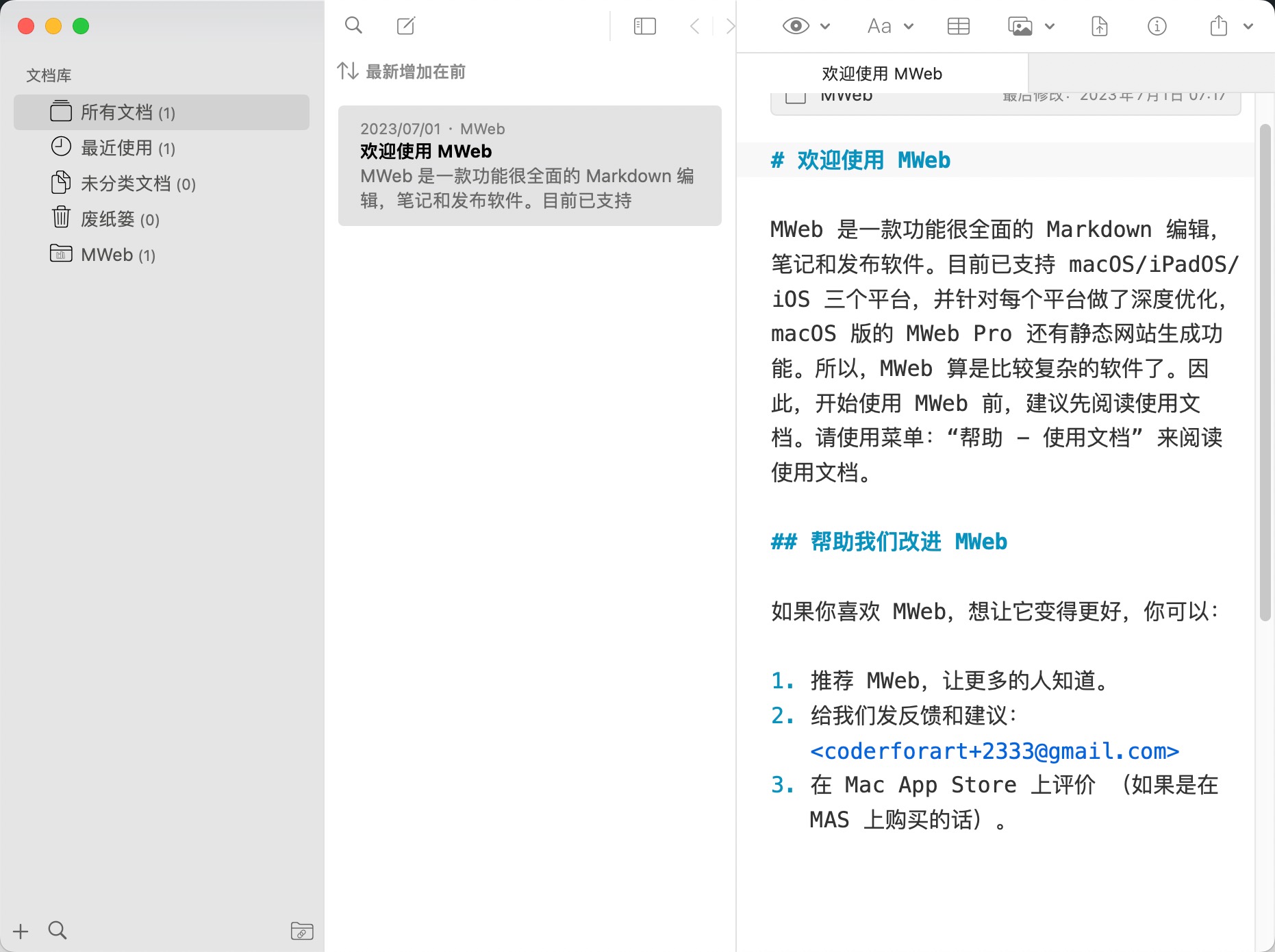
Task: Click the green fullscreen window button
Action: (81, 26)
